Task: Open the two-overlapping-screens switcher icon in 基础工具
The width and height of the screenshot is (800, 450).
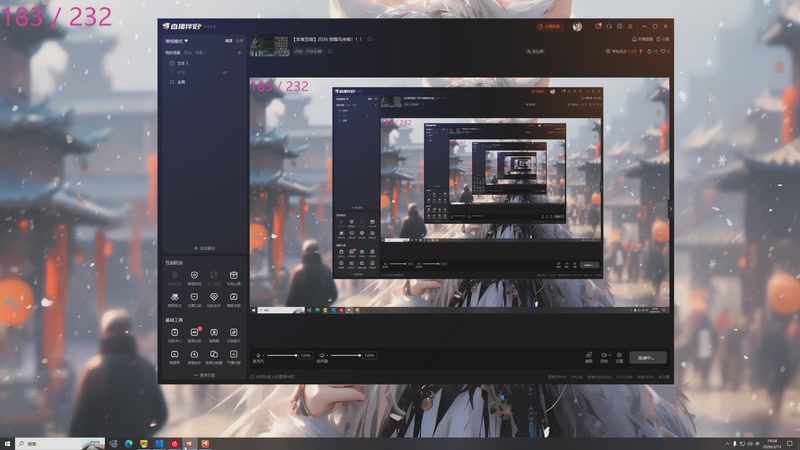Action: click(214, 354)
